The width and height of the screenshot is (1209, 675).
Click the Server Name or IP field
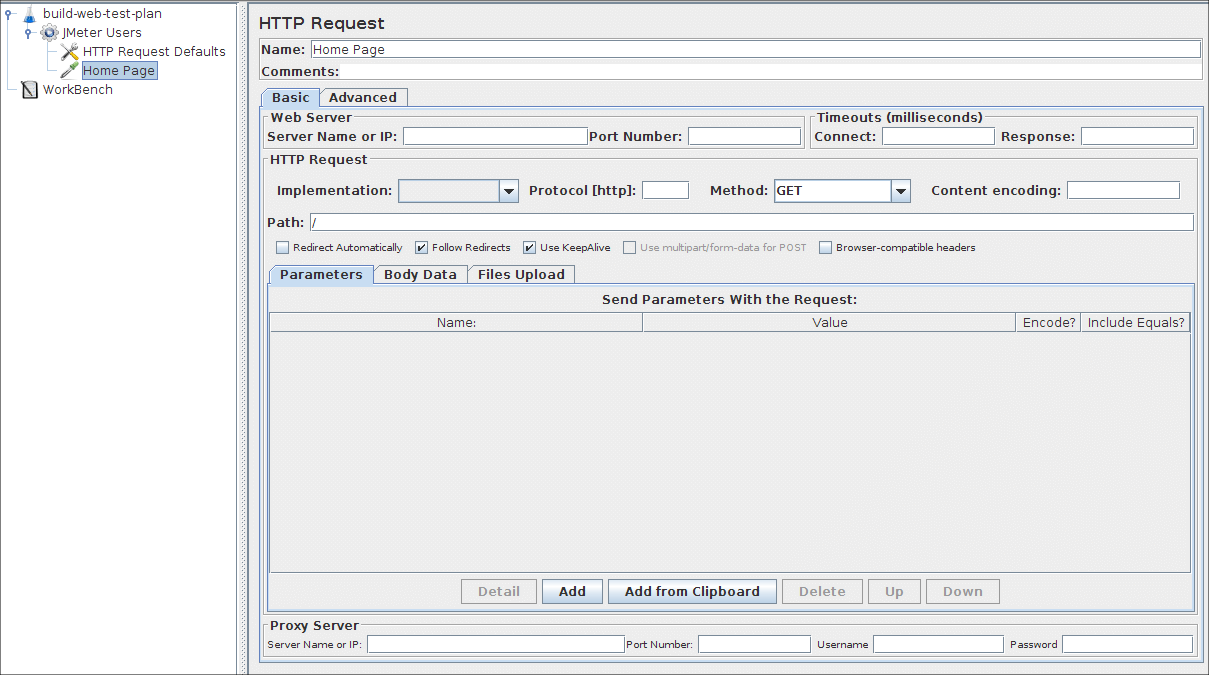coord(494,136)
